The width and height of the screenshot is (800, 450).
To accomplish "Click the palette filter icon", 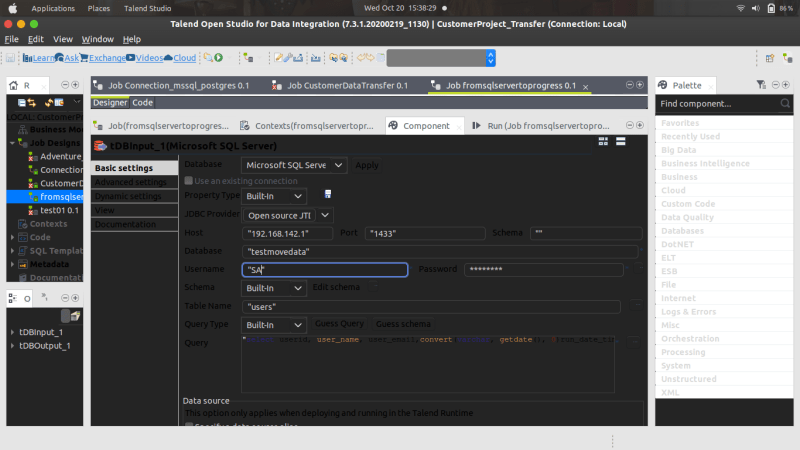I will [x=761, y=85].
